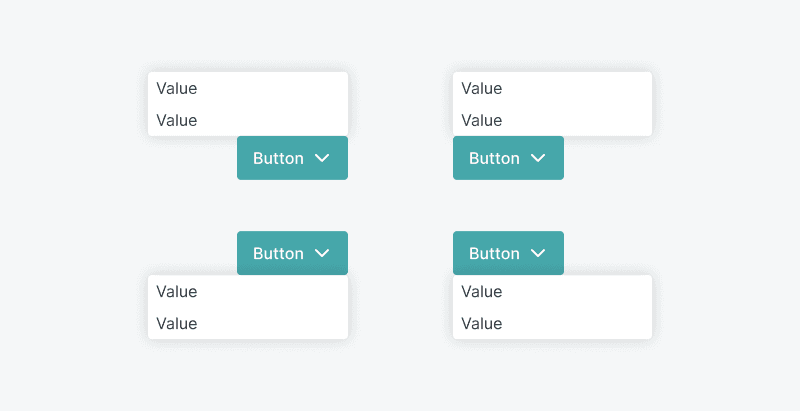Viewport: 800px width, 411px height.
Task: Choose second Value in the upper-right menu
Action: 482,120
